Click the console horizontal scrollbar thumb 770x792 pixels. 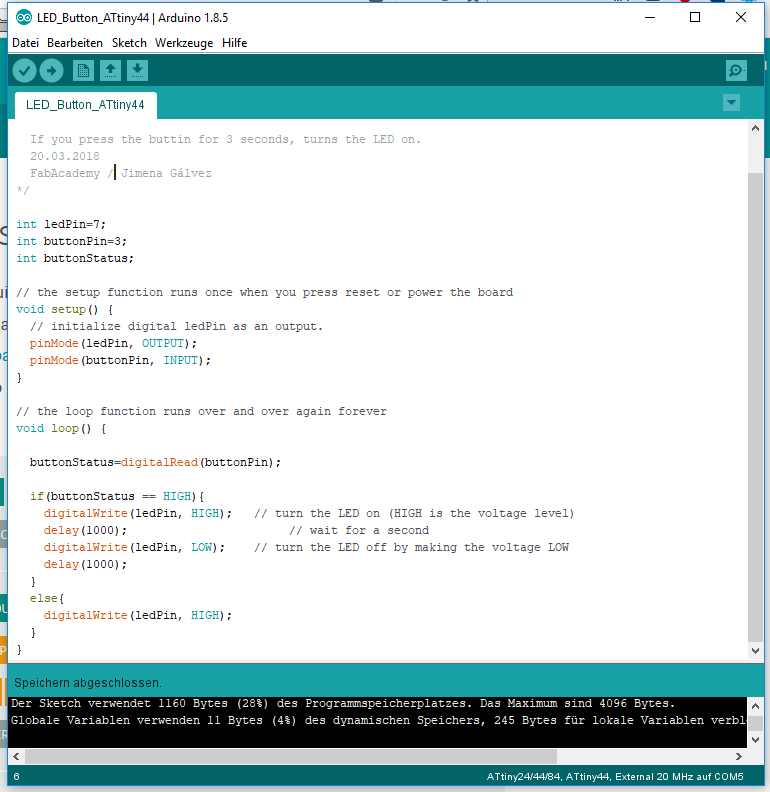pos(291,756)
